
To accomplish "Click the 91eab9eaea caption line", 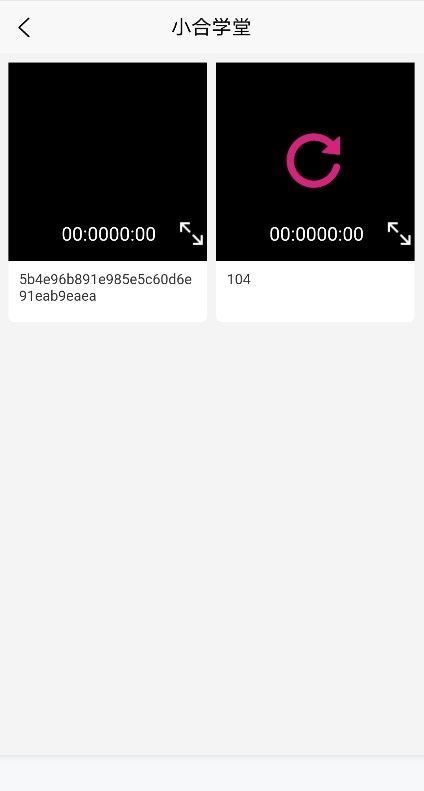I will point(58,296).
